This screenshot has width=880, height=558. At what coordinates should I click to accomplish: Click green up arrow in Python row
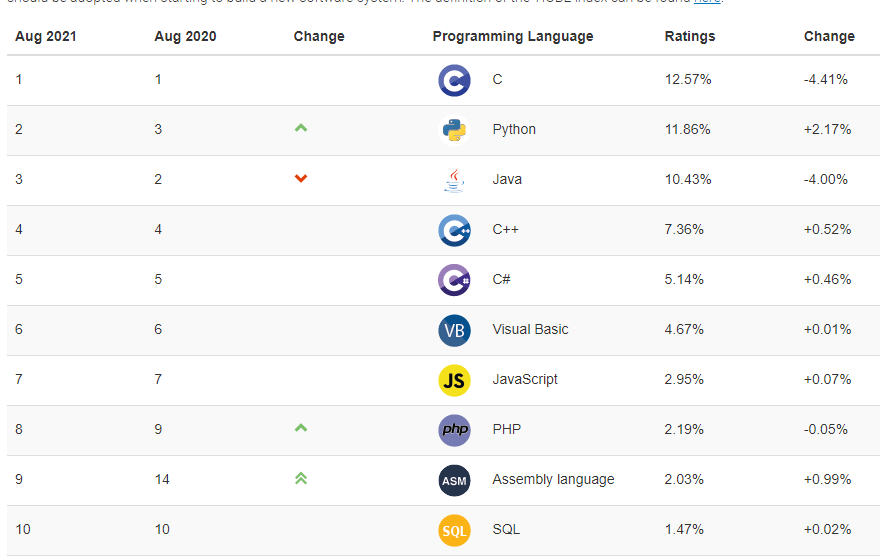301,128
